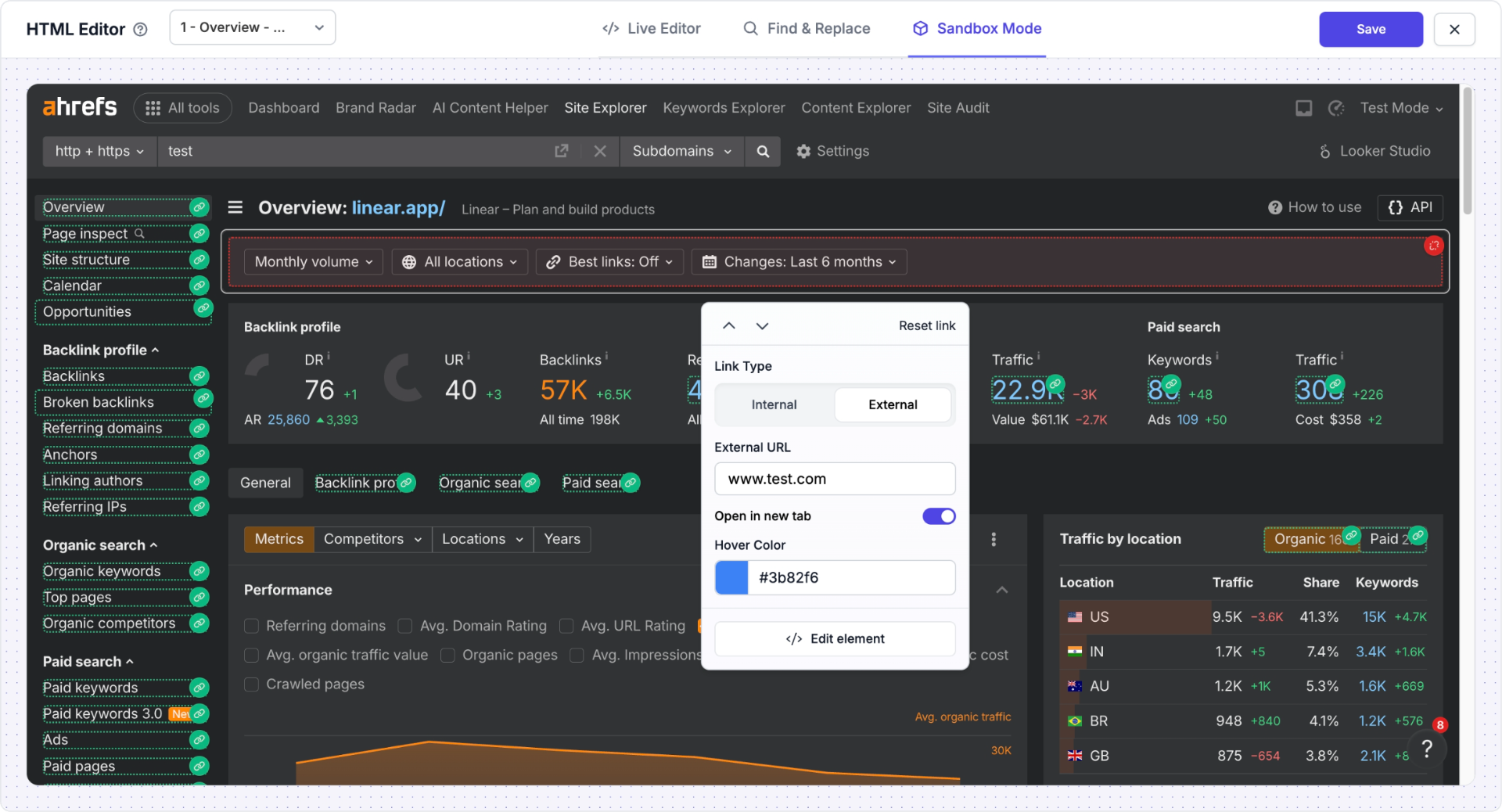Image resolution: width=1502 pixels, height=812 pixels.
Task: Click green link badge beside Paid keywords
Action: (199, 688)
